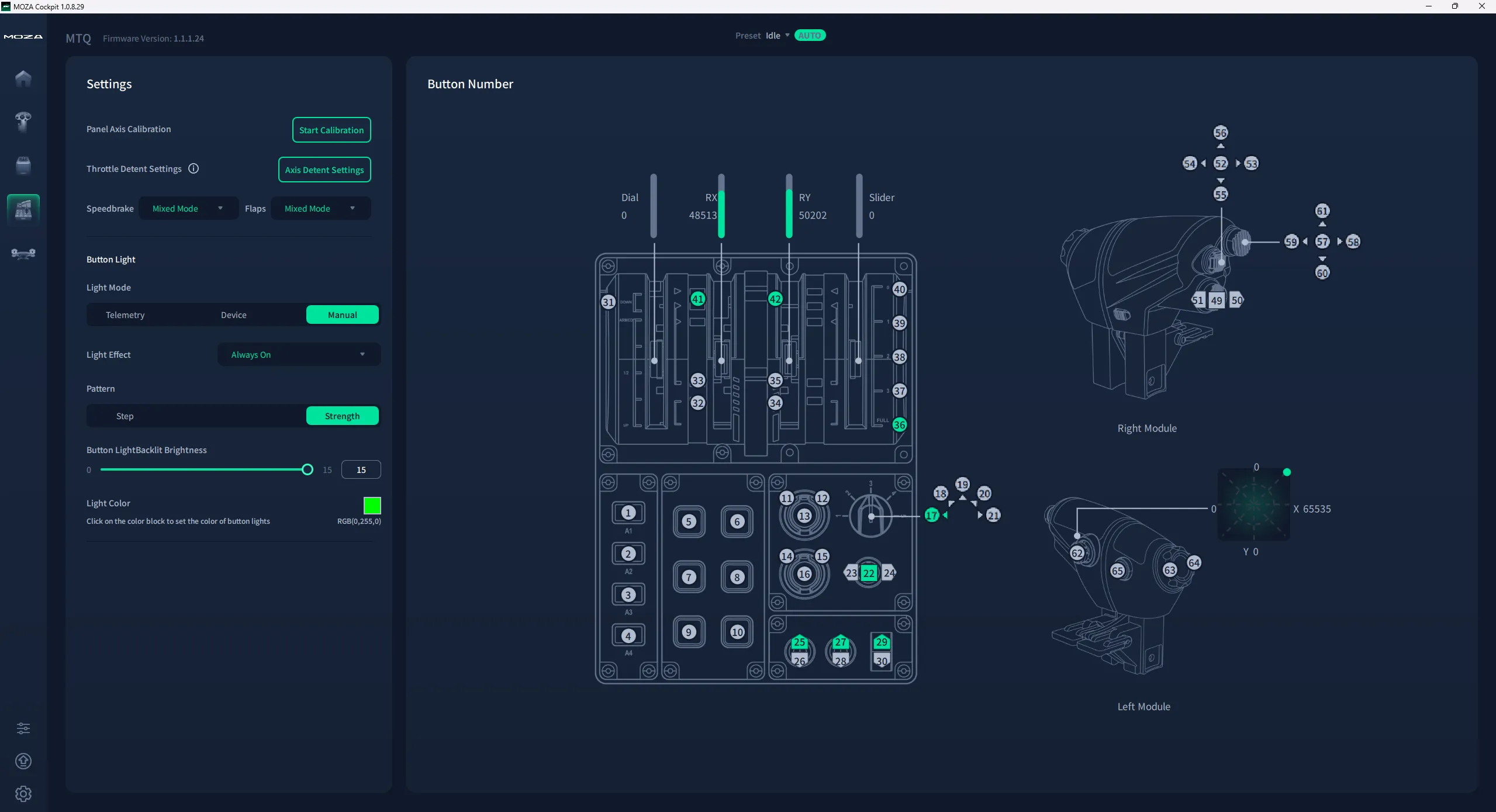Screen dimensions: 1496x812
Task: Select the MTQ throttle quadrant sidebar icon
Action: (x=23, y=209)
